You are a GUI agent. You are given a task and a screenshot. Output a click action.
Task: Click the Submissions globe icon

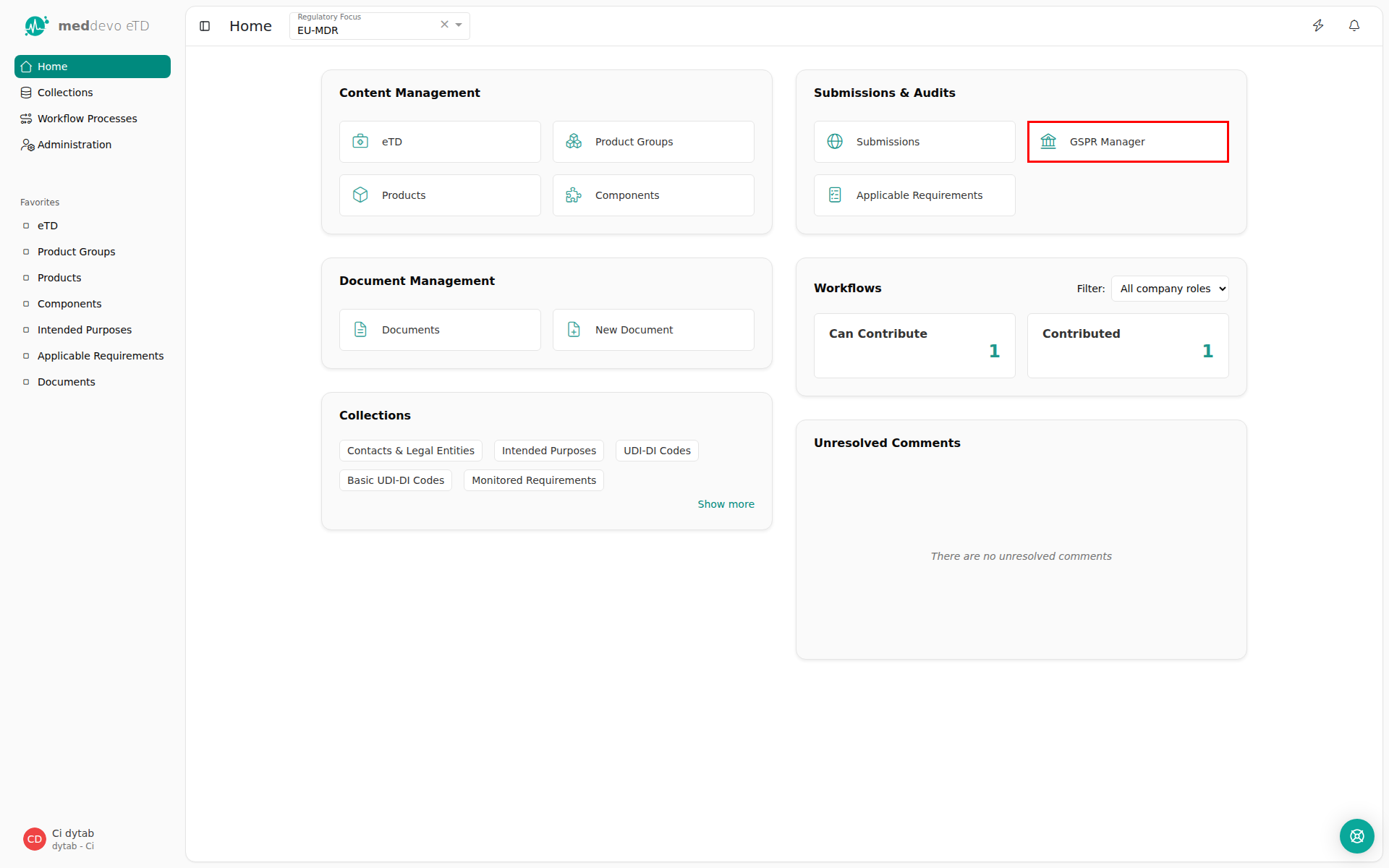835,142
